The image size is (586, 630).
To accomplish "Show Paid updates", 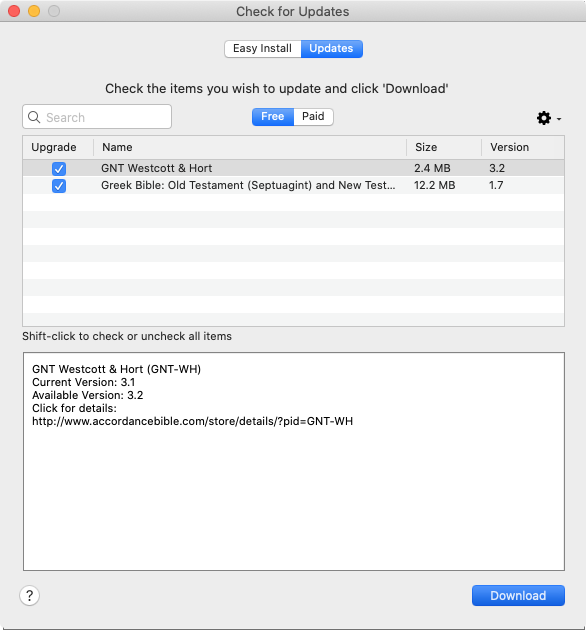I will coord(313,117).
